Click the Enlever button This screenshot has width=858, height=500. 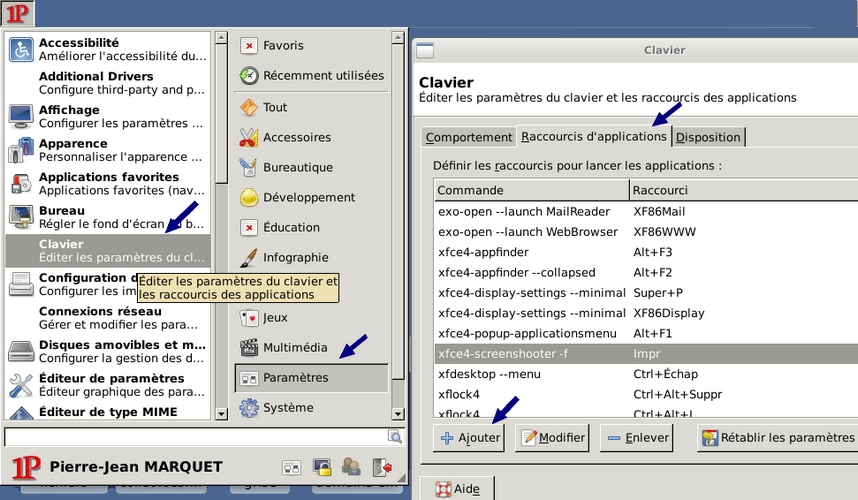(x=635, y=438)
